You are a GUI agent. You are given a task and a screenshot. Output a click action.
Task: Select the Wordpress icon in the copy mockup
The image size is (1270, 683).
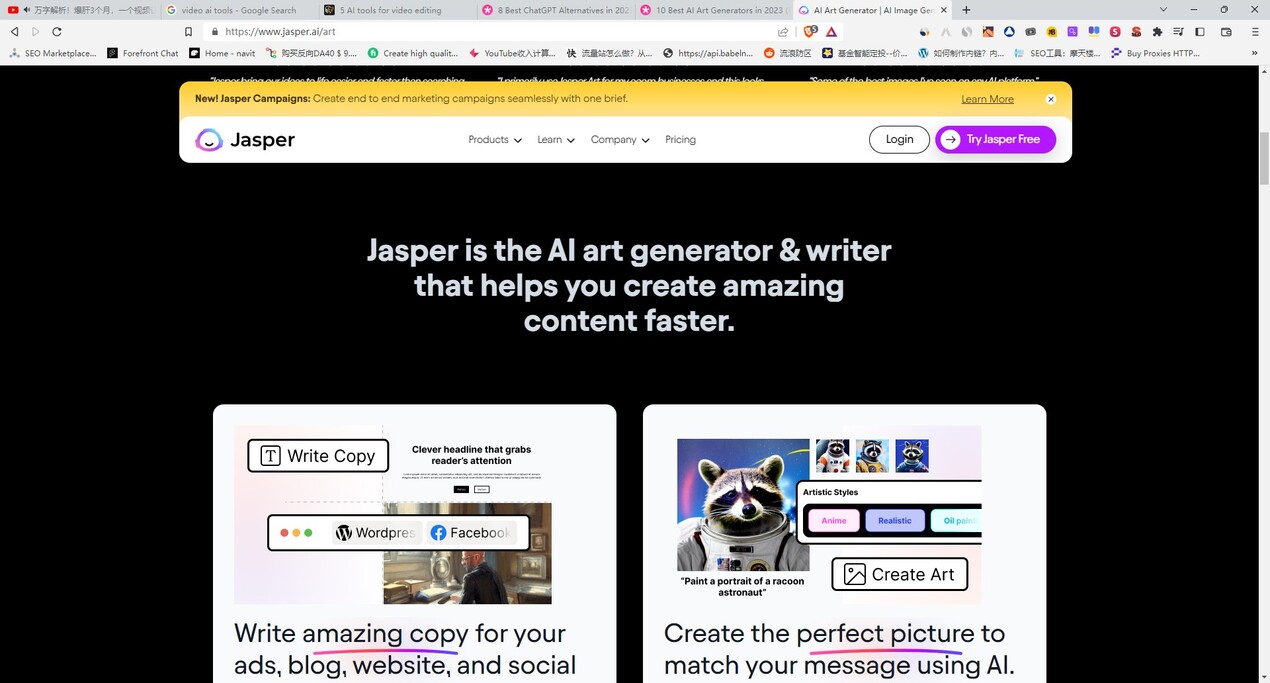click(x=345, y=532)
